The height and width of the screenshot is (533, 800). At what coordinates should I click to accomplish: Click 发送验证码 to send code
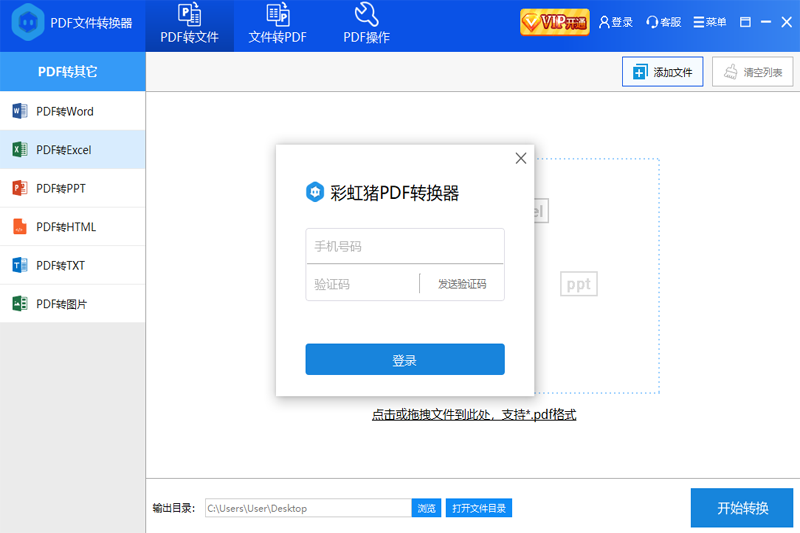point(462,284)
